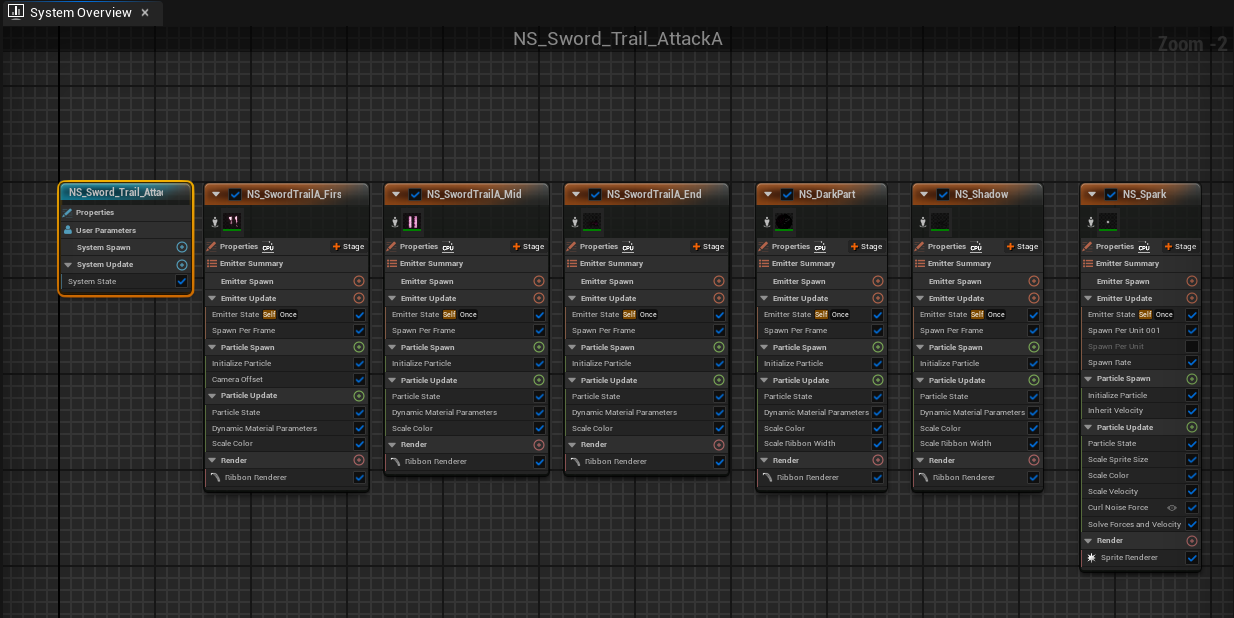1234x618 pixels.
Task: Add renderer to NS_SwordTrailA_First Render section
Action: pyautogui.click(x=359, y=461)
